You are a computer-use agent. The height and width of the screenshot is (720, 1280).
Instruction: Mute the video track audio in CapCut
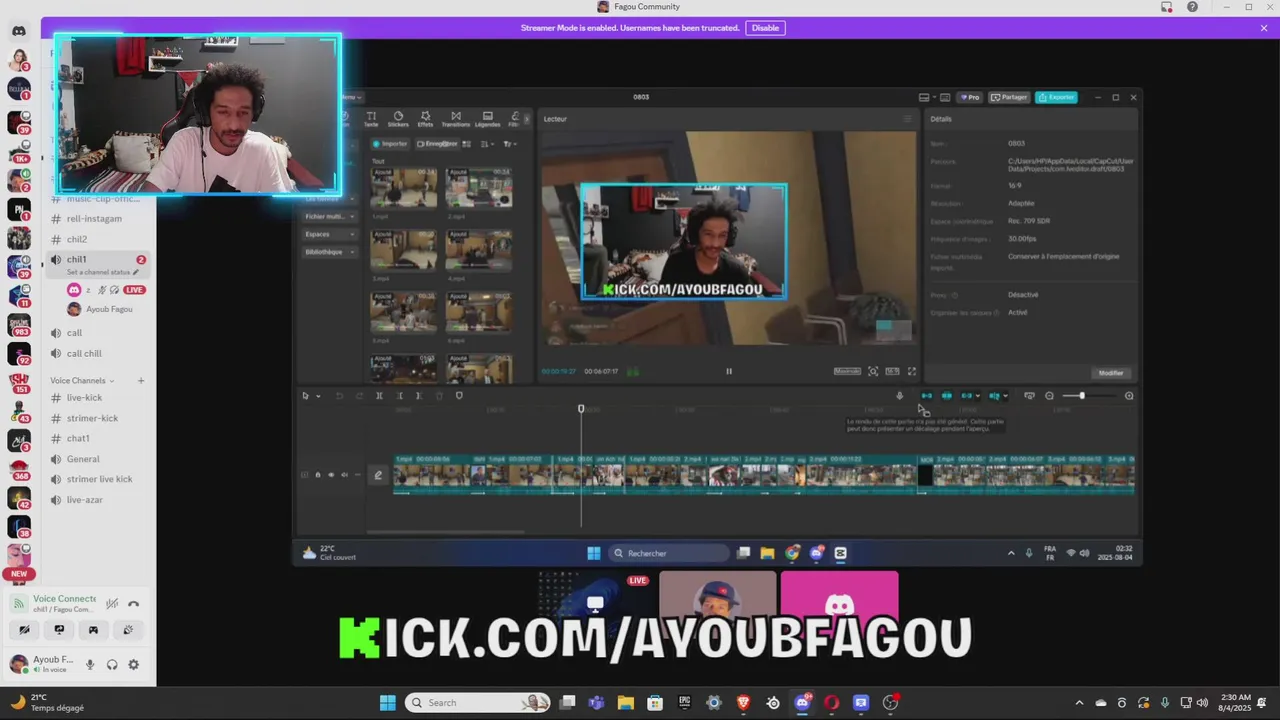344,475
